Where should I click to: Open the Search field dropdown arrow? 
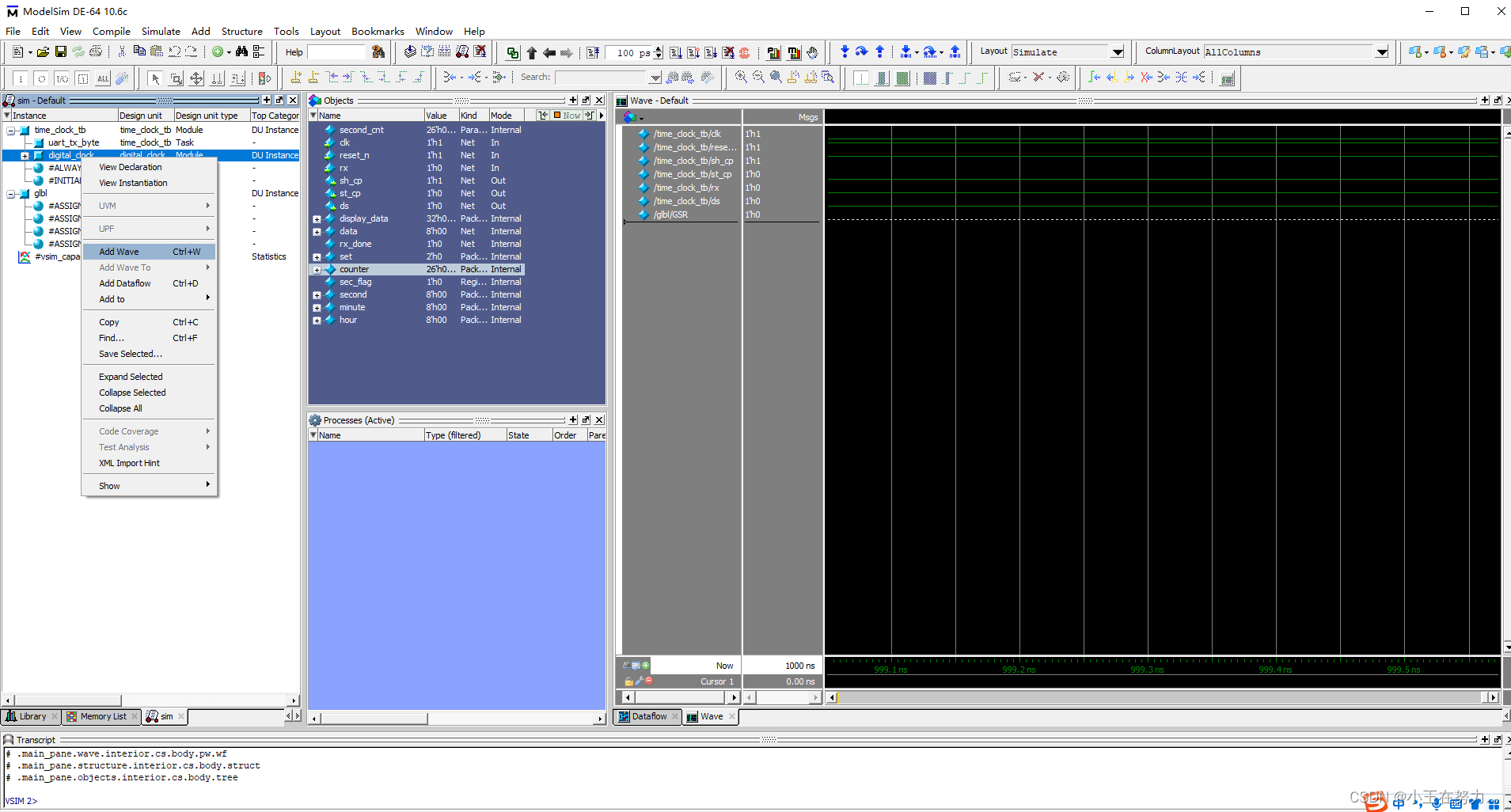[655, 78]
